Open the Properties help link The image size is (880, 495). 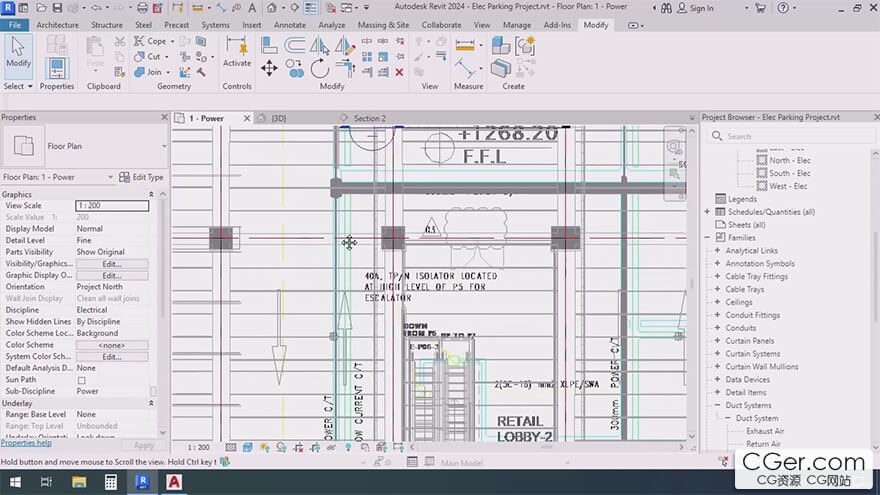pyautogui.click(x=26, y=443)
